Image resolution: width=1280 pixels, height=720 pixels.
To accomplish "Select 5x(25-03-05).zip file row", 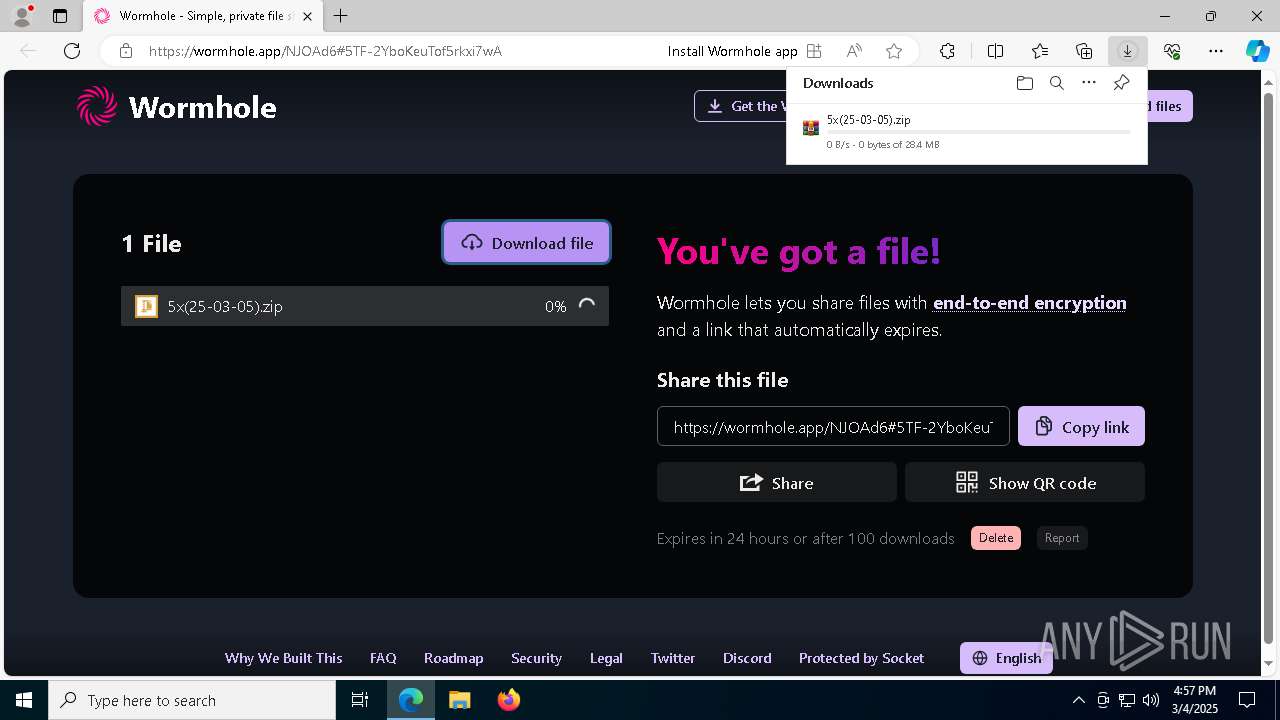I will tap(365, 306).
